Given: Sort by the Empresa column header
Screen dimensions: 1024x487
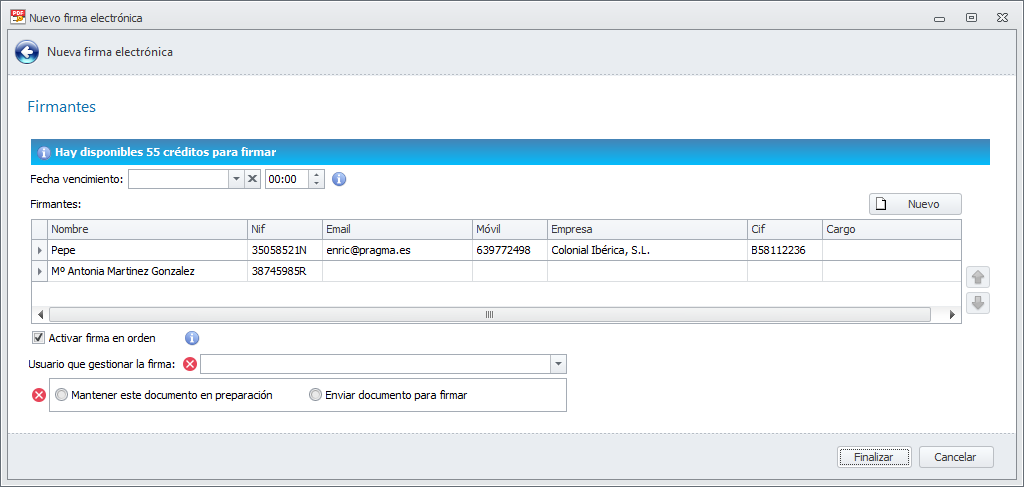Looking at the screenshot, I should pyautogui.click(x=647, y=230).
